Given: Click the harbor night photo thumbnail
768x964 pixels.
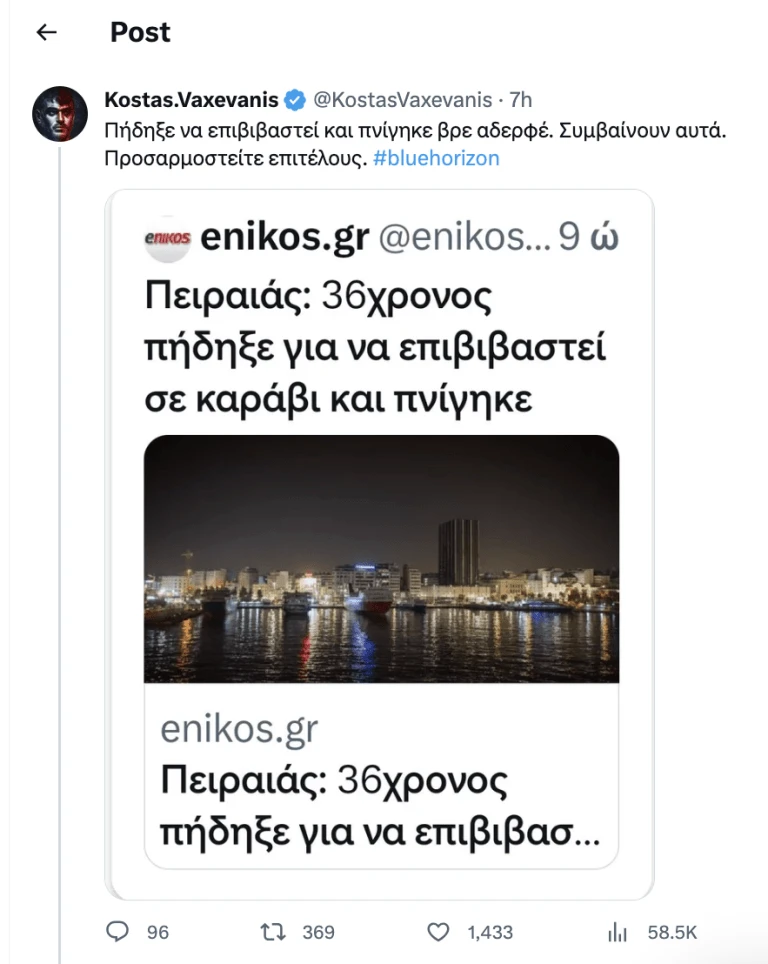Looking at the screenshot, I should [384, 557].
